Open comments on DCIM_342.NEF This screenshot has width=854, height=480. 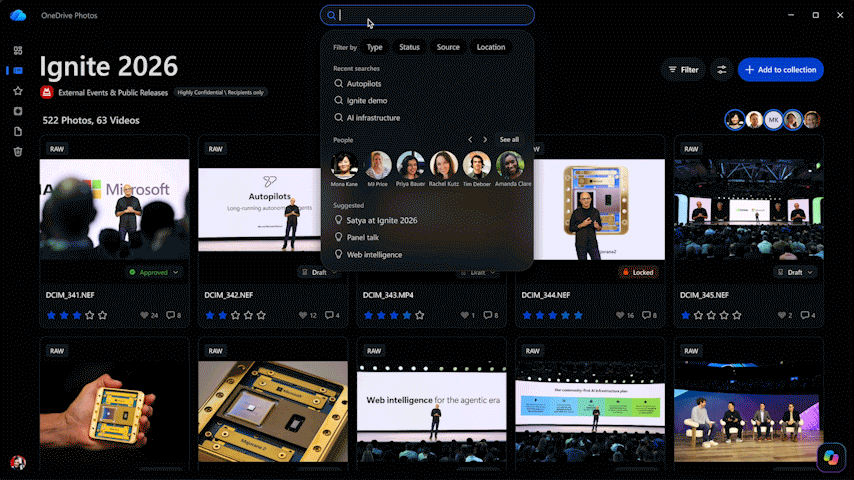[x=329, y=315]
